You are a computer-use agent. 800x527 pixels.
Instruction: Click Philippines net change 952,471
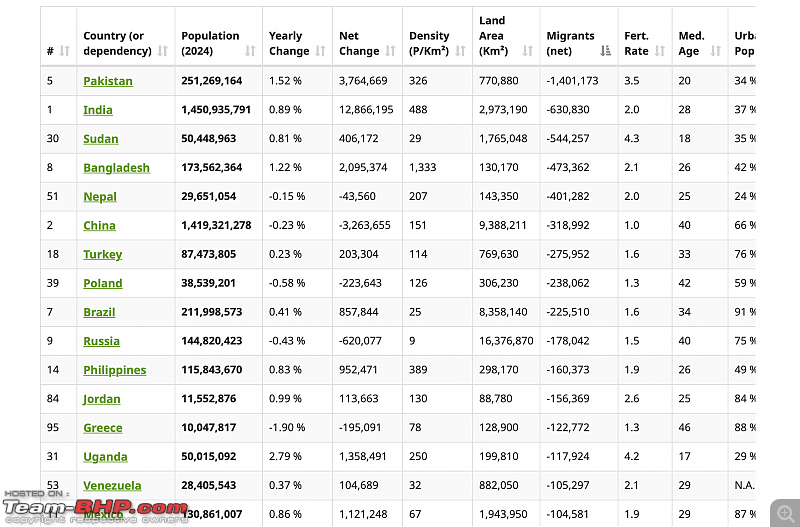(x=358, y=370)
